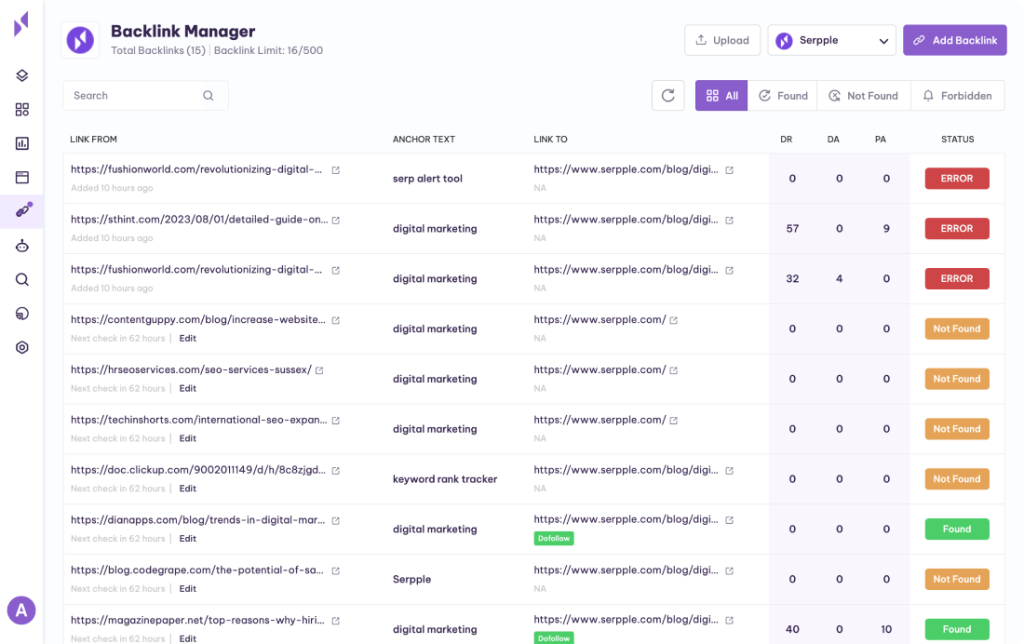
Task: Click the layers icon at the sidebar top
Action: [x=22, y=75]
